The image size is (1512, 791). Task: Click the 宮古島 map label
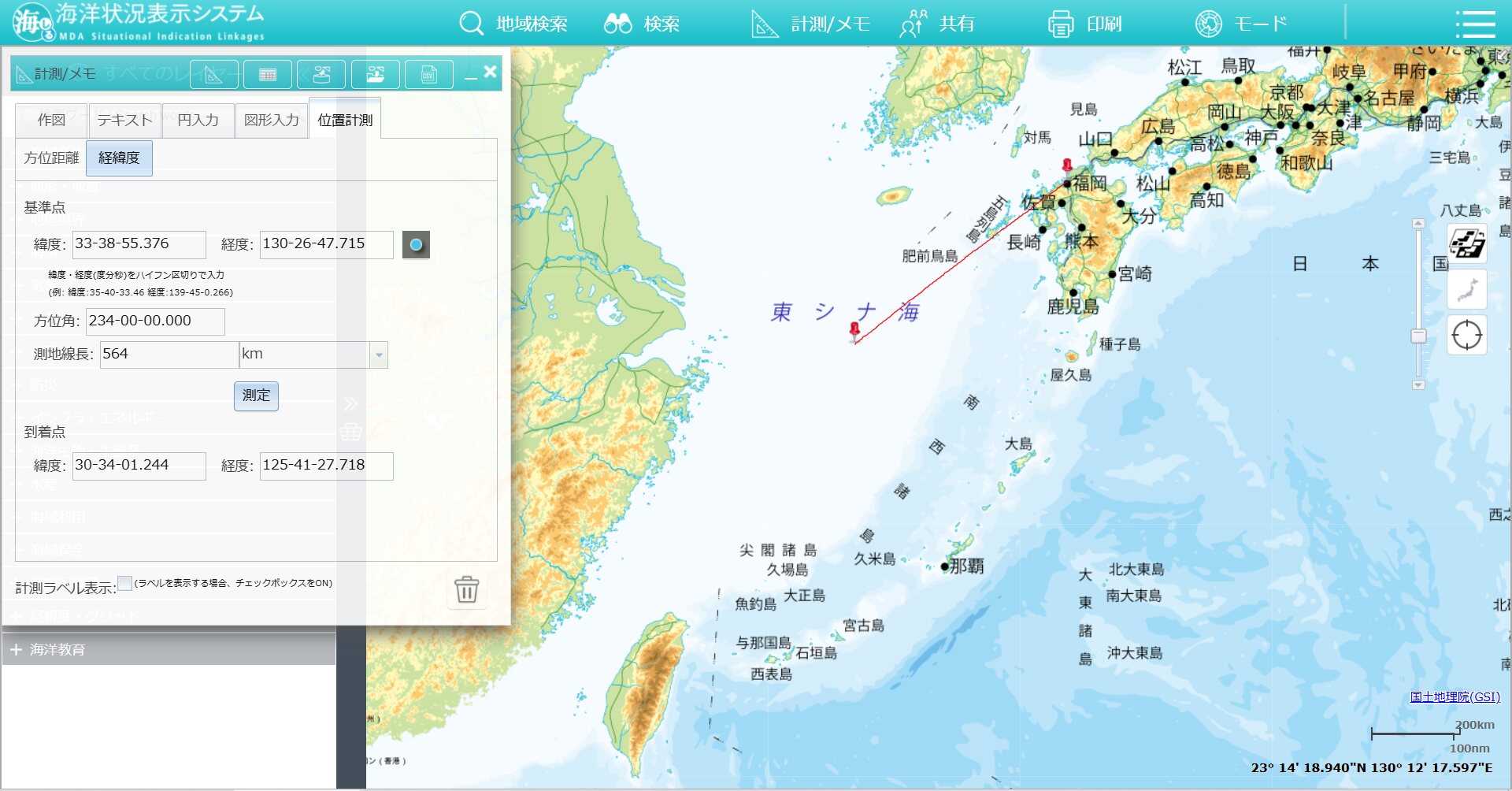pos(864,626)
